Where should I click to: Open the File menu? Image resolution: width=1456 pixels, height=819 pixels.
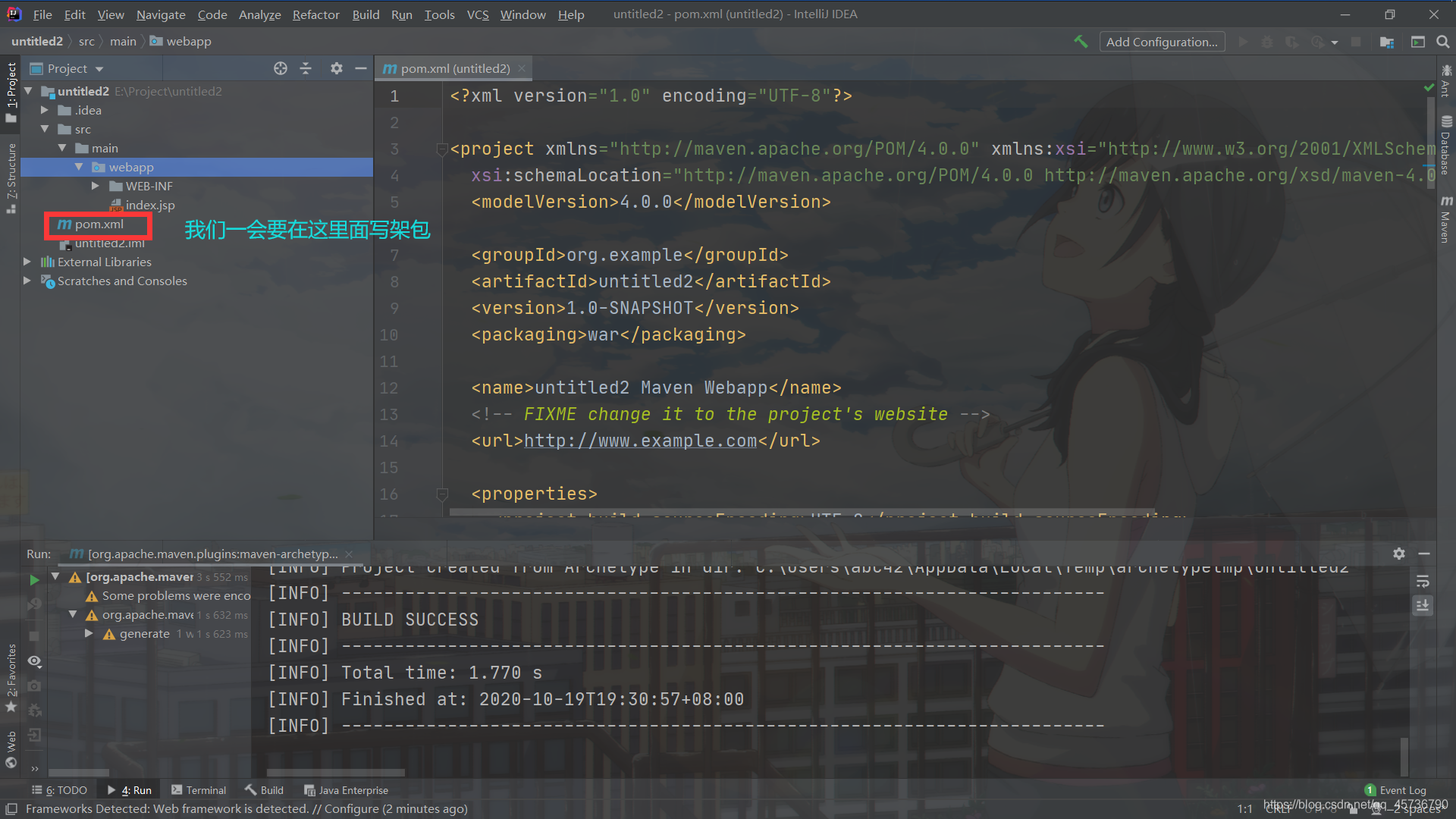(x=42, y=14)
